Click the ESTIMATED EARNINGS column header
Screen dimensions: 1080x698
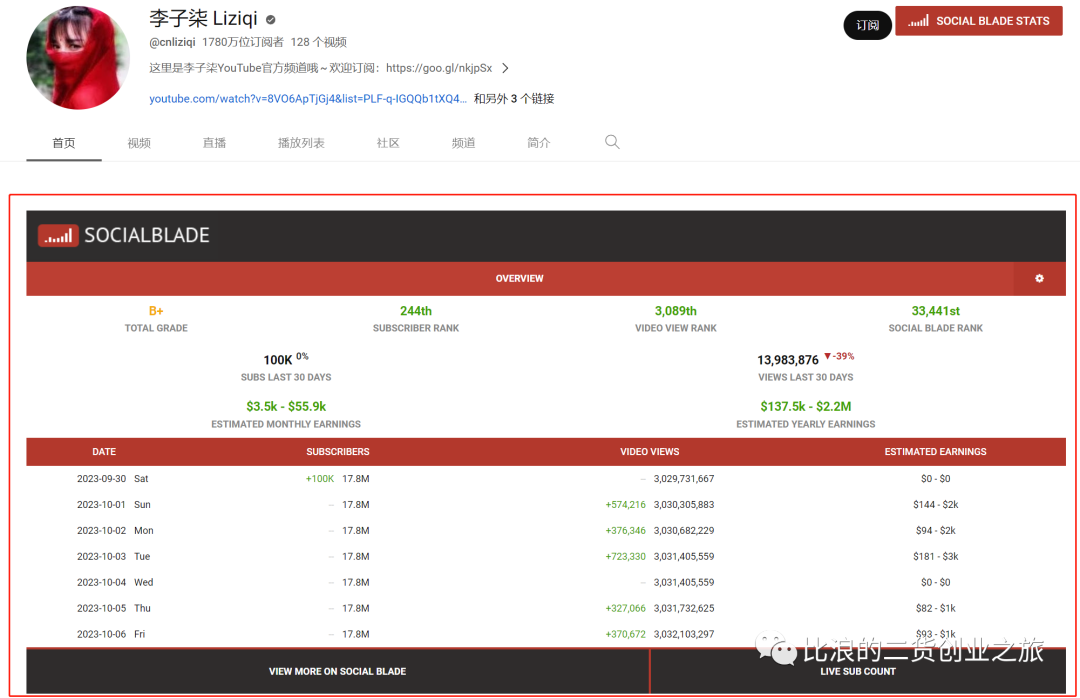(935, 452)
